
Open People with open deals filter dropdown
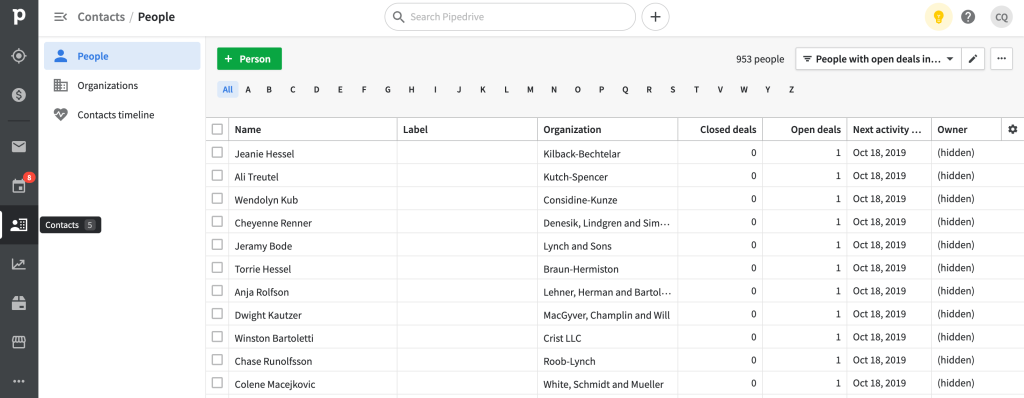(x=878, y=59)
